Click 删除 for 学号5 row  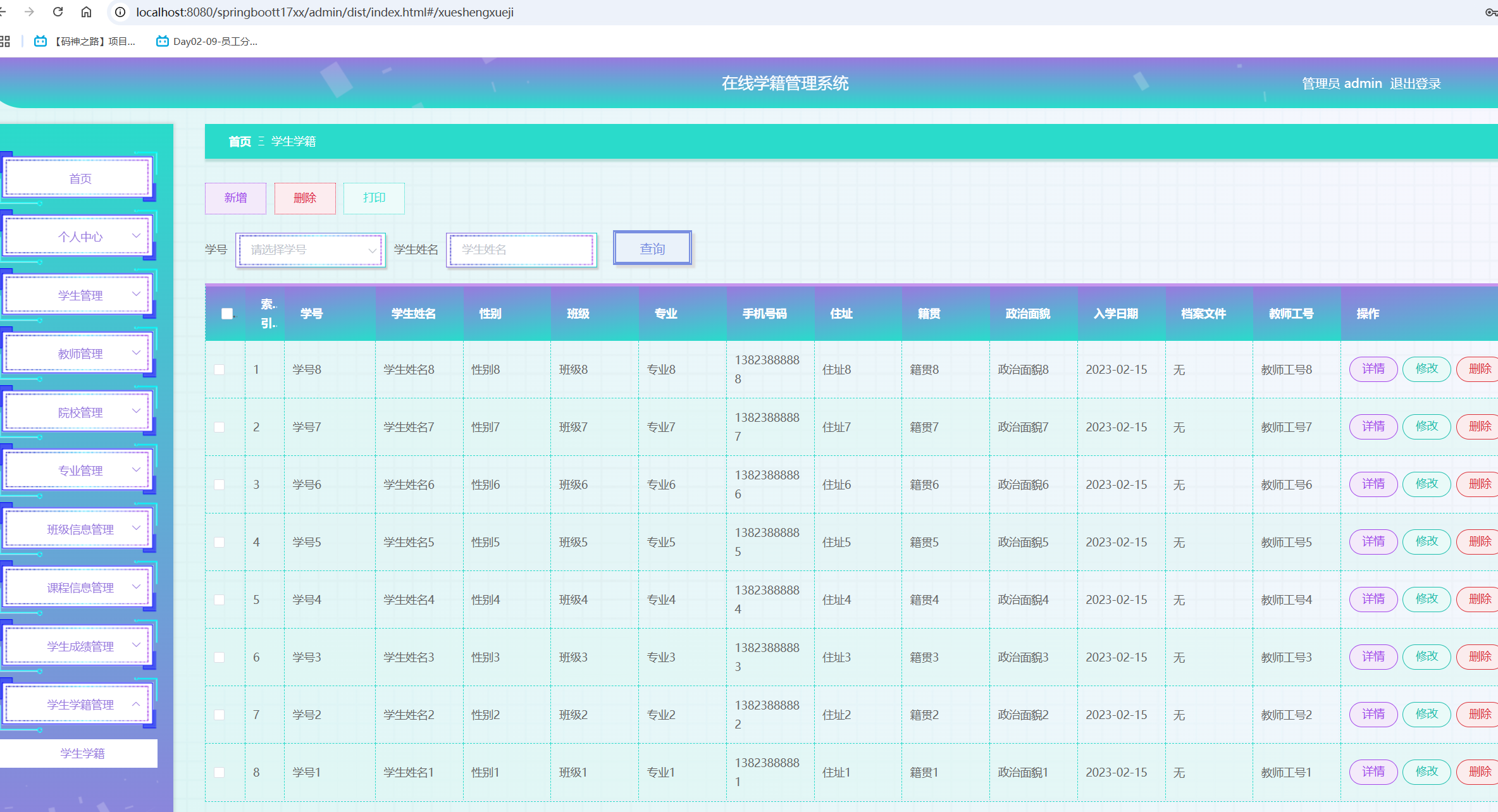(x=1478, y=541)
